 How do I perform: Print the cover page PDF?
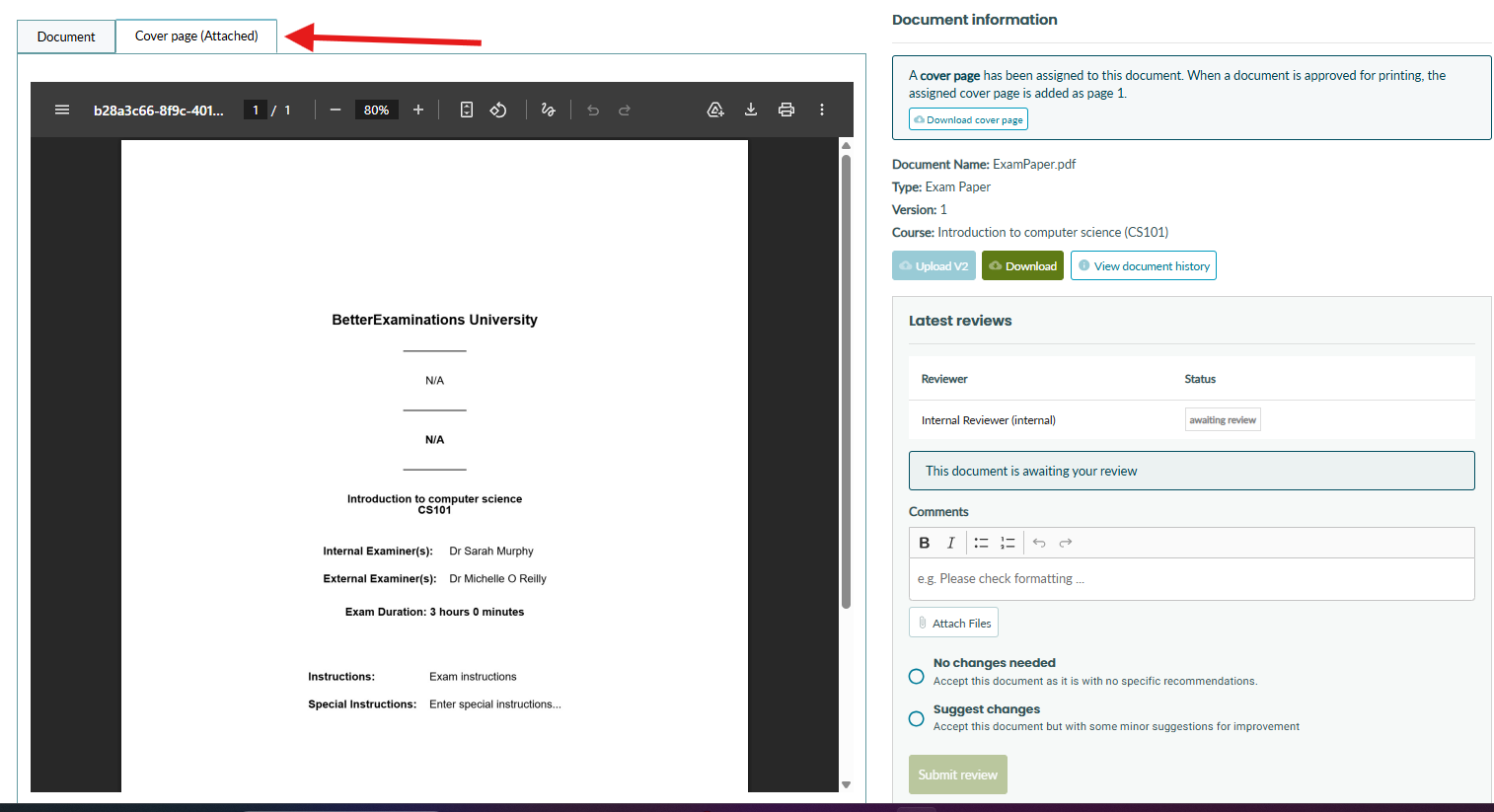click(x=786, y=110)
